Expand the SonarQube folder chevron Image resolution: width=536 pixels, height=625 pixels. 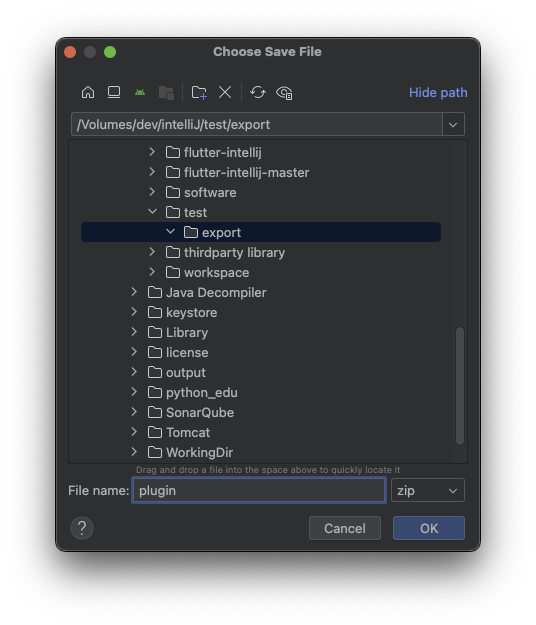[x=134, y=412]
